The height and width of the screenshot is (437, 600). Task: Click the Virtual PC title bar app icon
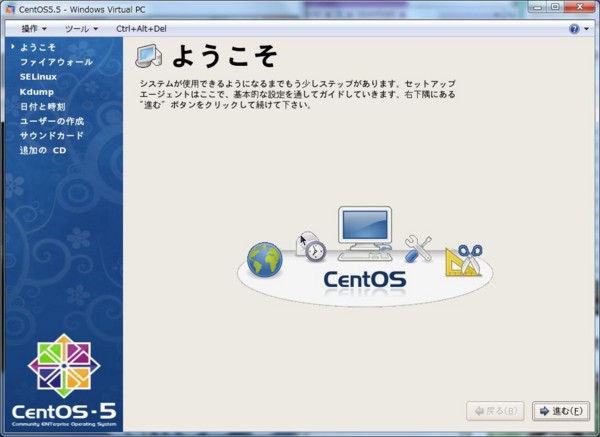[x=10, y=9]
